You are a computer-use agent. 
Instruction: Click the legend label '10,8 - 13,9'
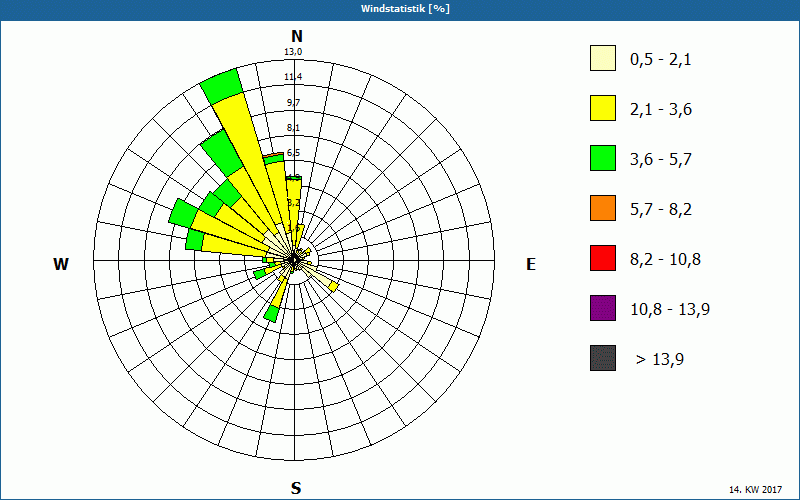670,310
